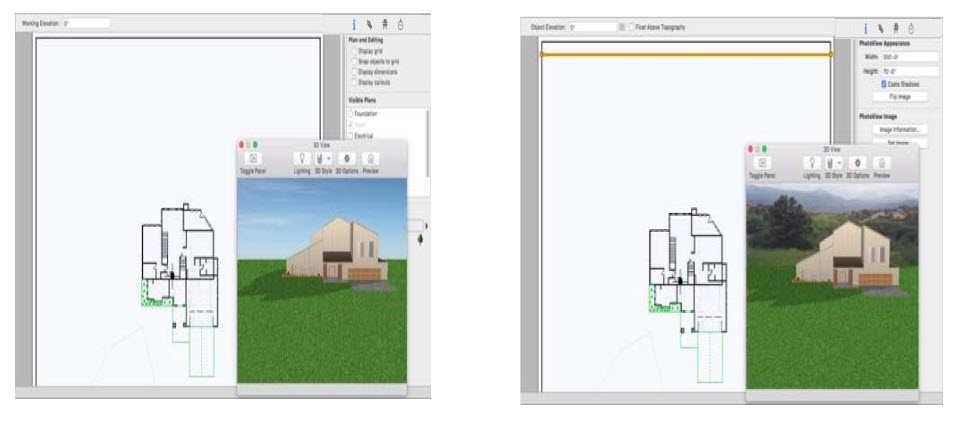Open 3D Style dropdown arrow in right 3D View
Viewport: 965px width, 421px height.
click(841, 163)
